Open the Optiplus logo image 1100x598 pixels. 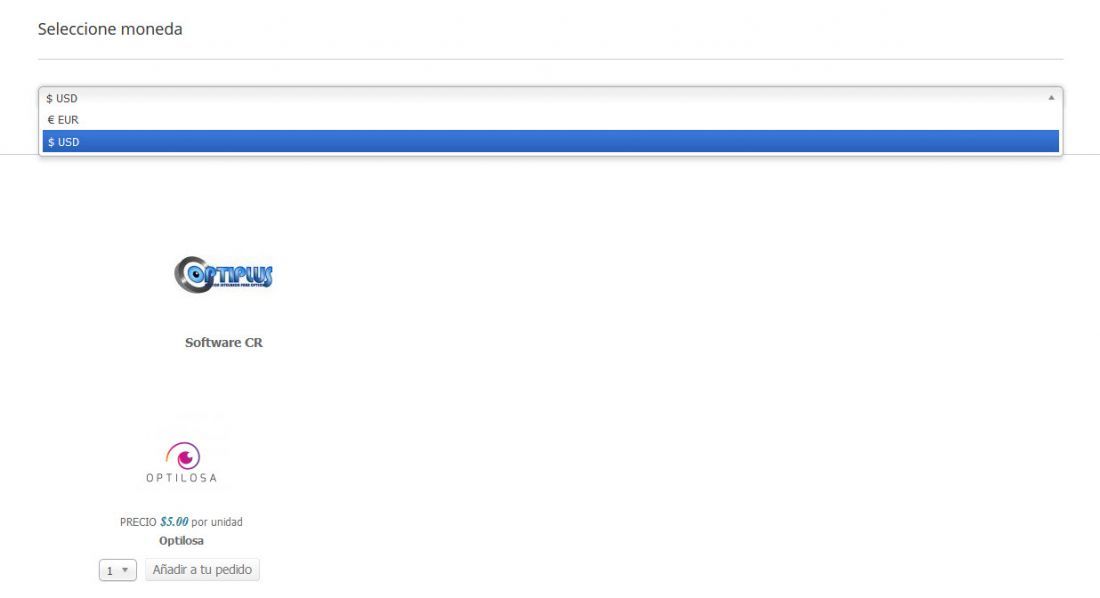(x=223, y=274)
